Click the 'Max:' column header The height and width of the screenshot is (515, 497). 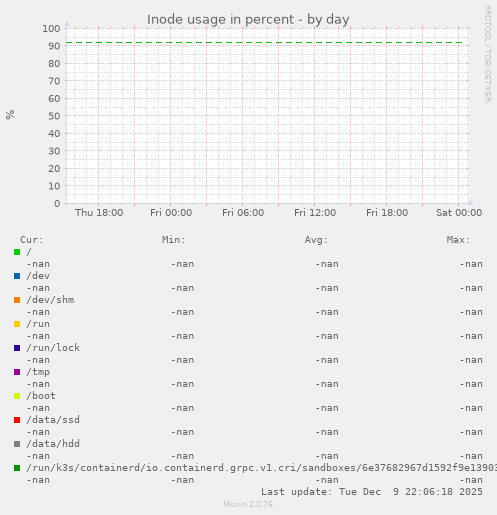coord(458,240)
